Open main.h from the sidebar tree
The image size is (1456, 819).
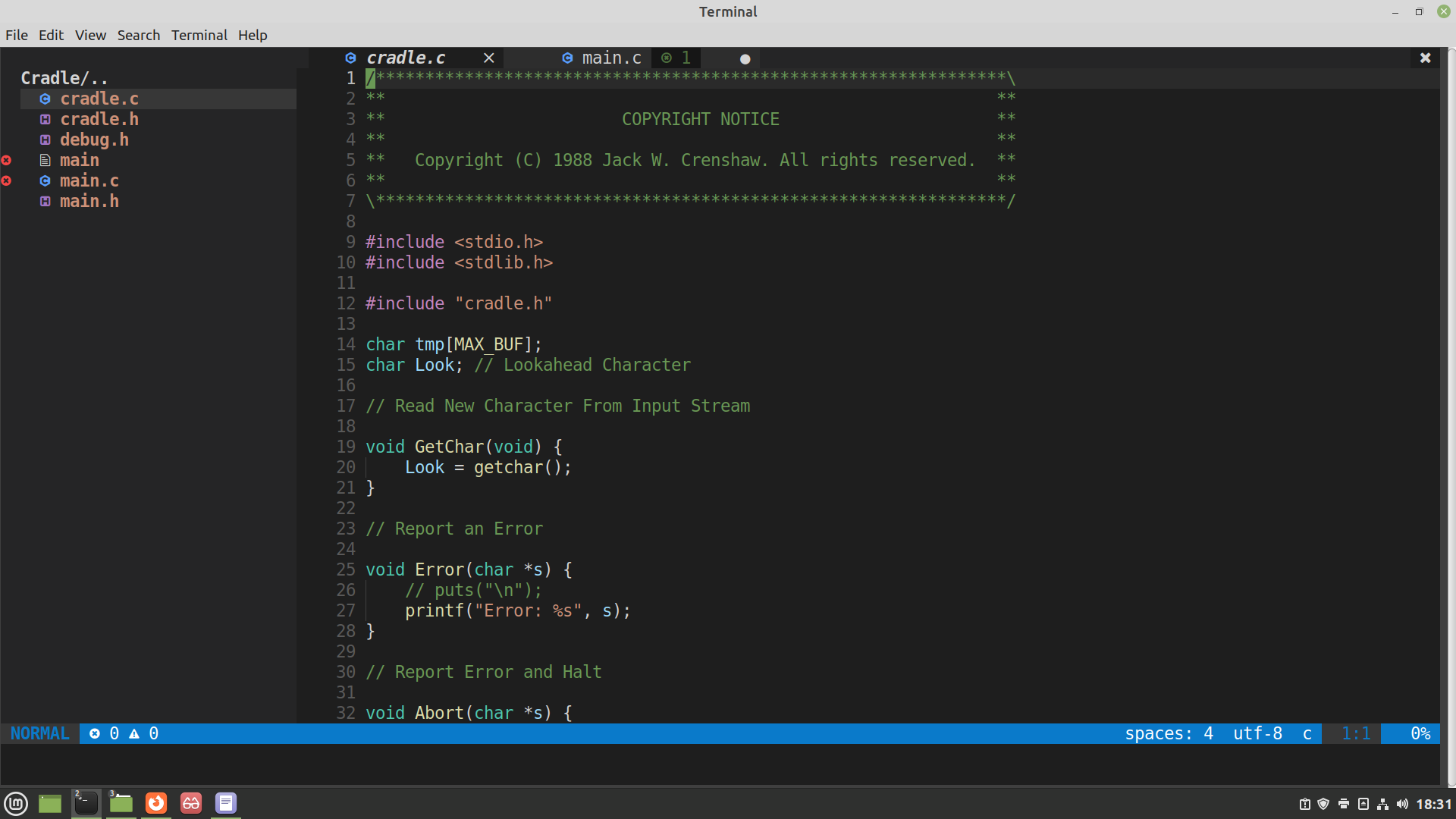click(89, 201)
